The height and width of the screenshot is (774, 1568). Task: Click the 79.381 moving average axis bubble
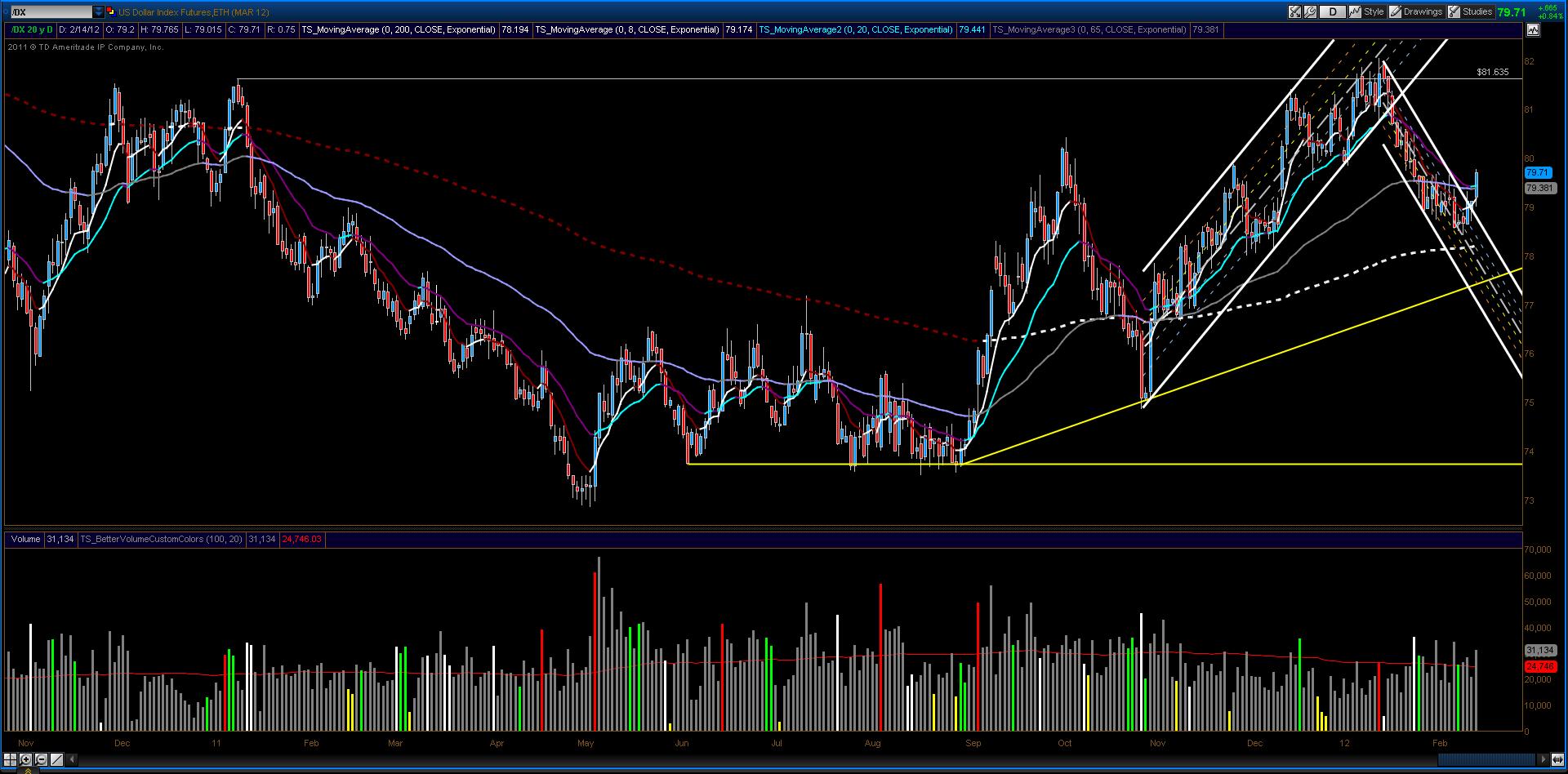(x=1539, y=188)
